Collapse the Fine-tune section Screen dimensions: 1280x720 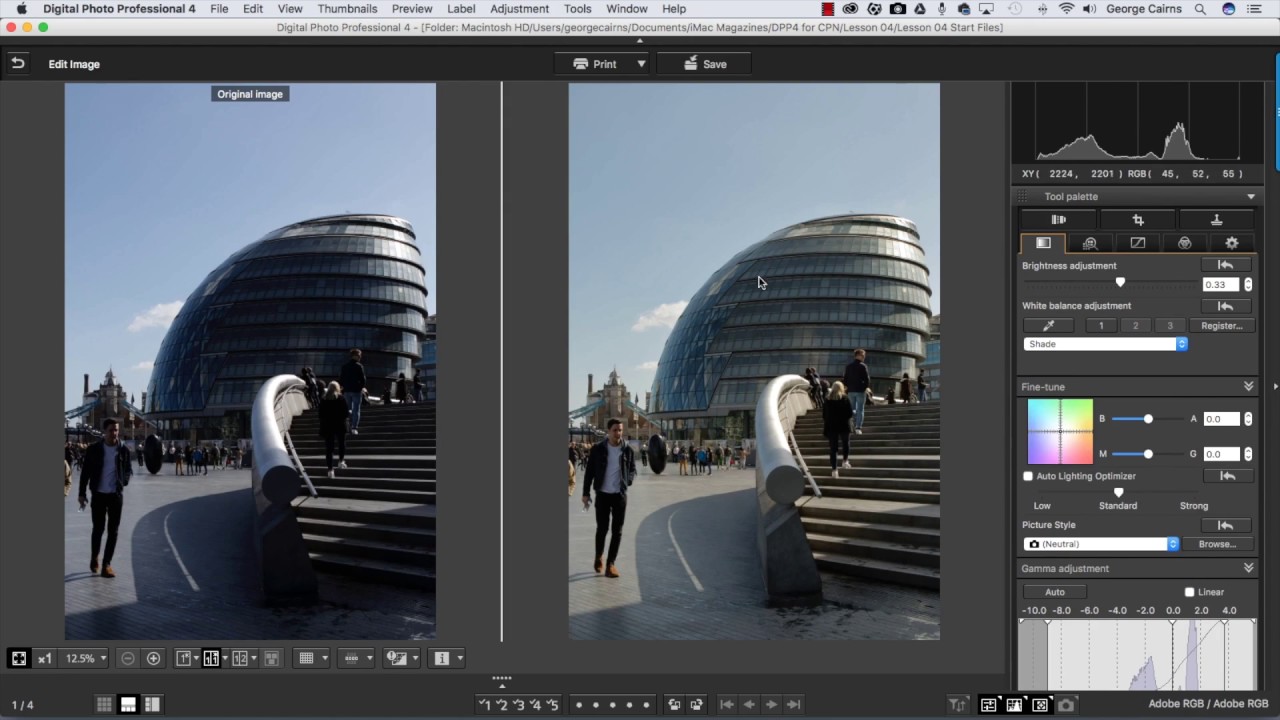[1248, 387]
